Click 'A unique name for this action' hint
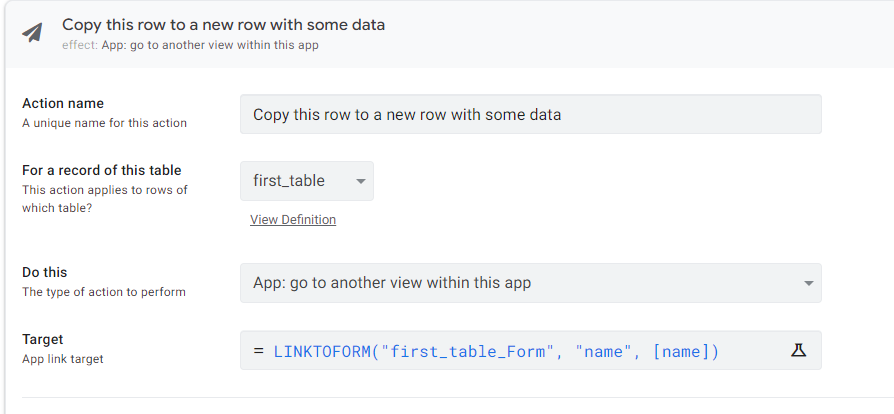The width and height of the screenshot is (894, 414). (104, 123)
